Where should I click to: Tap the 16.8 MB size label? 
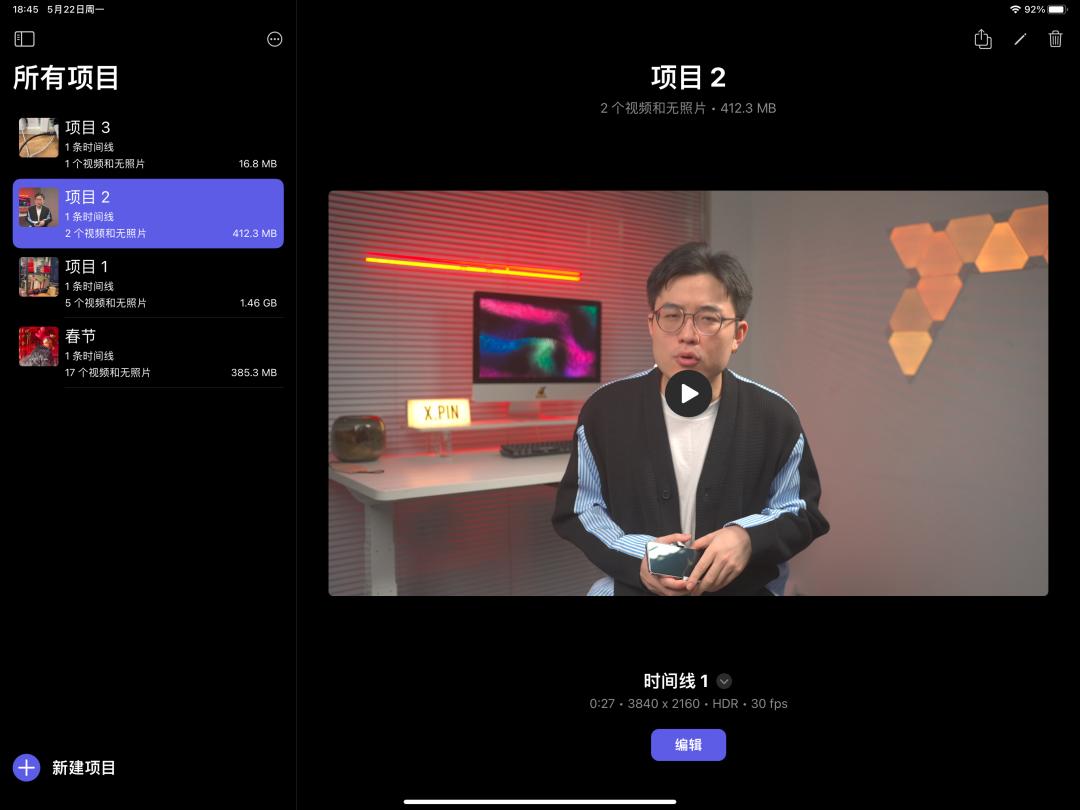click(x=258, y=164)
